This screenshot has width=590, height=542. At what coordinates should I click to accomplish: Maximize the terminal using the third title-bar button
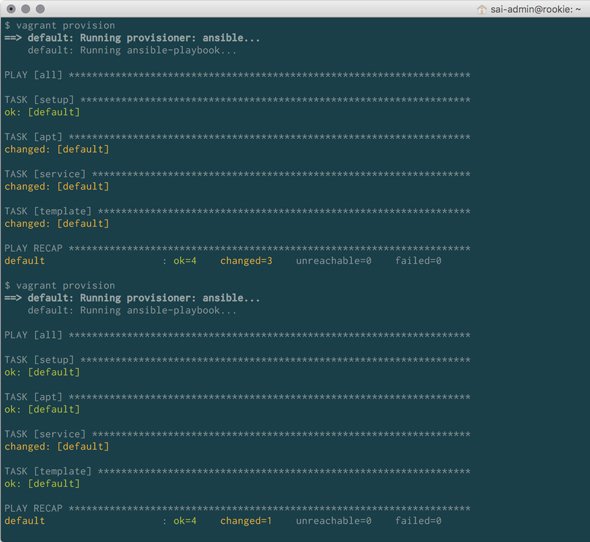click(40, 9)
